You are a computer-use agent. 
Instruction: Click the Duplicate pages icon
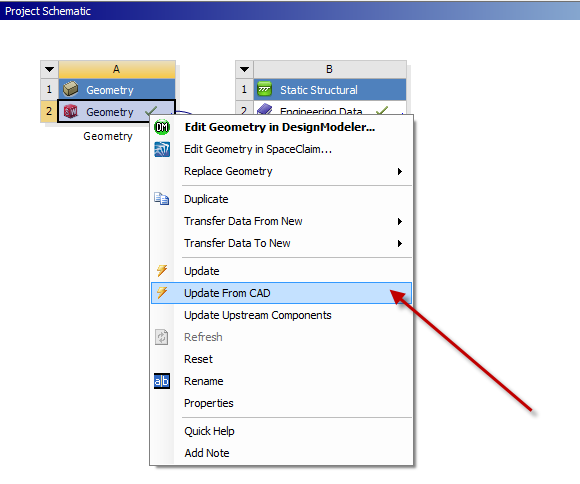(x=162, y=199)
